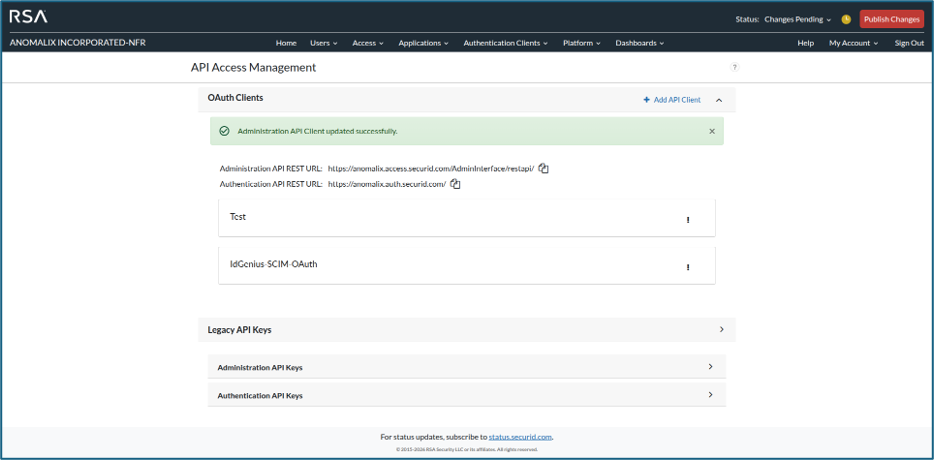Copy the Authentication API REST URL
This screenshot has width=934, height=460.
(x=456, y=184)
